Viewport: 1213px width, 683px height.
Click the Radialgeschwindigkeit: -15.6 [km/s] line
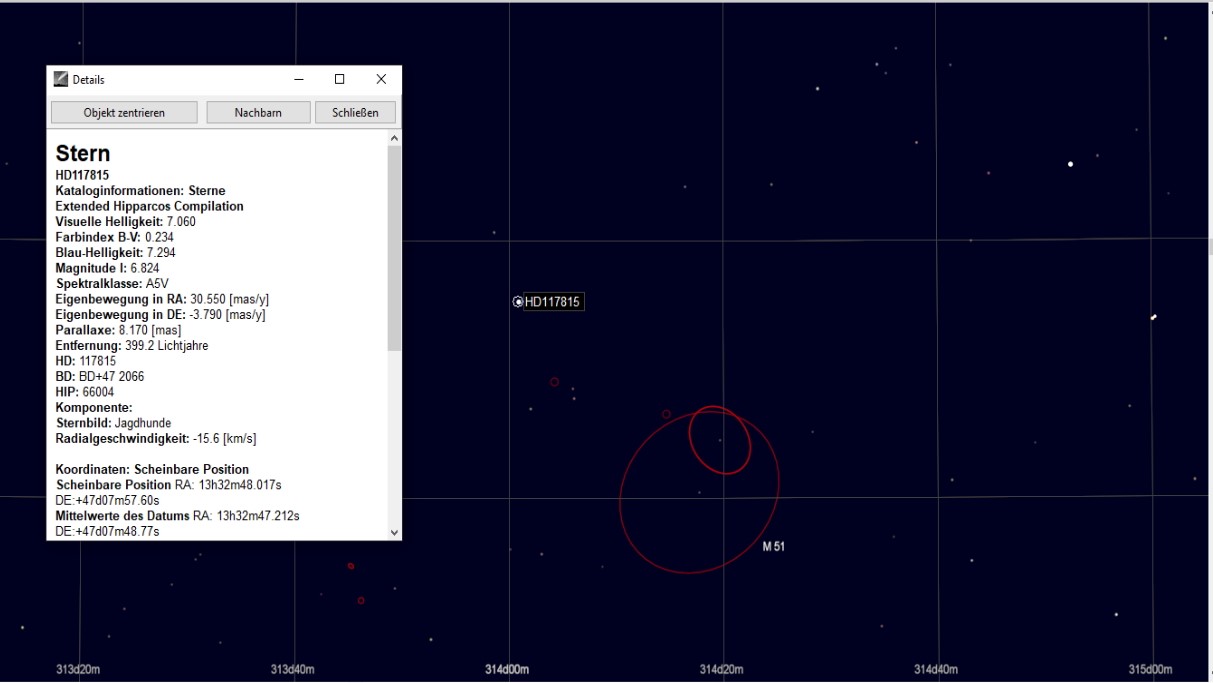coord(156,439)
